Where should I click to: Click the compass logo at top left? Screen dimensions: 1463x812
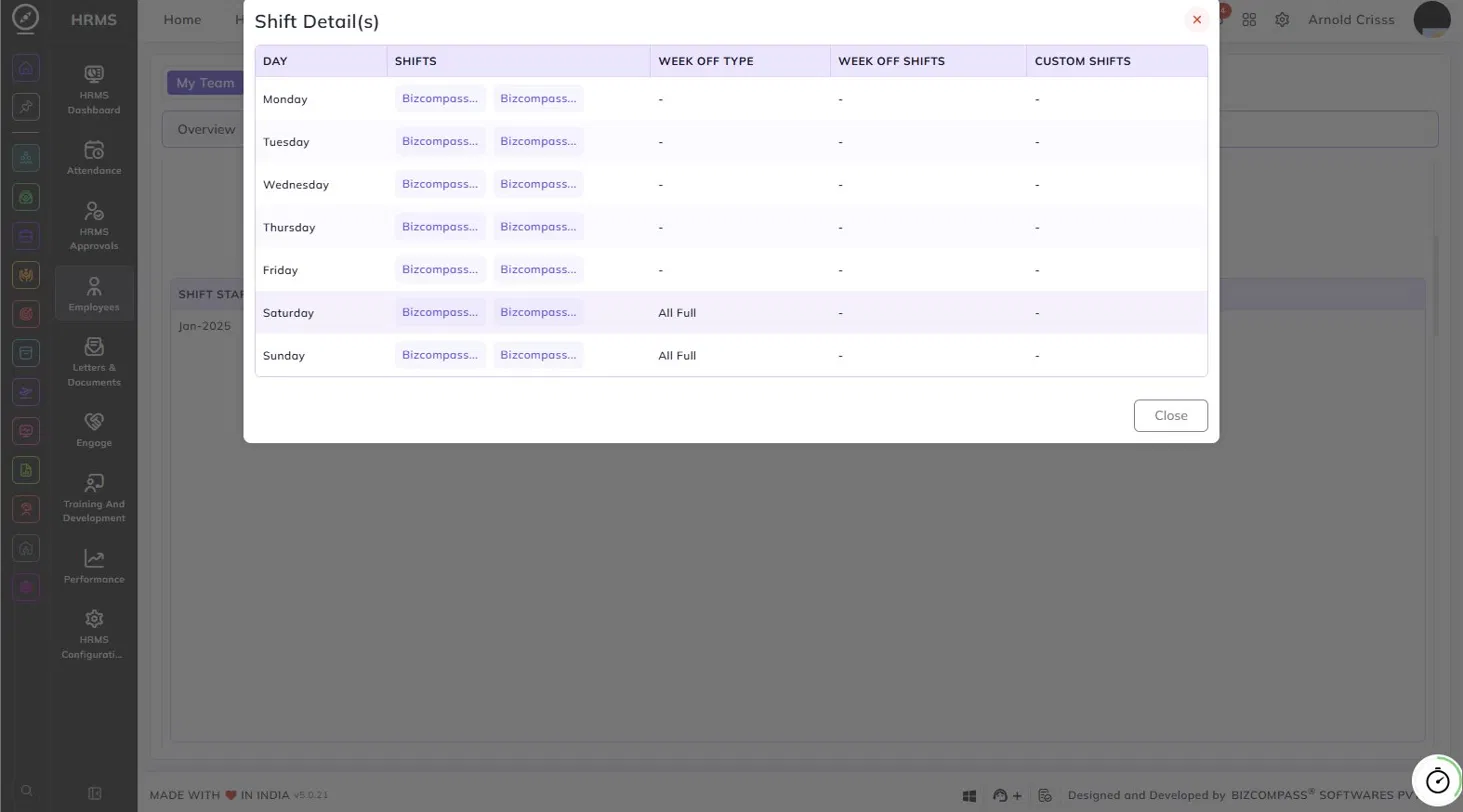coord(27,19)
